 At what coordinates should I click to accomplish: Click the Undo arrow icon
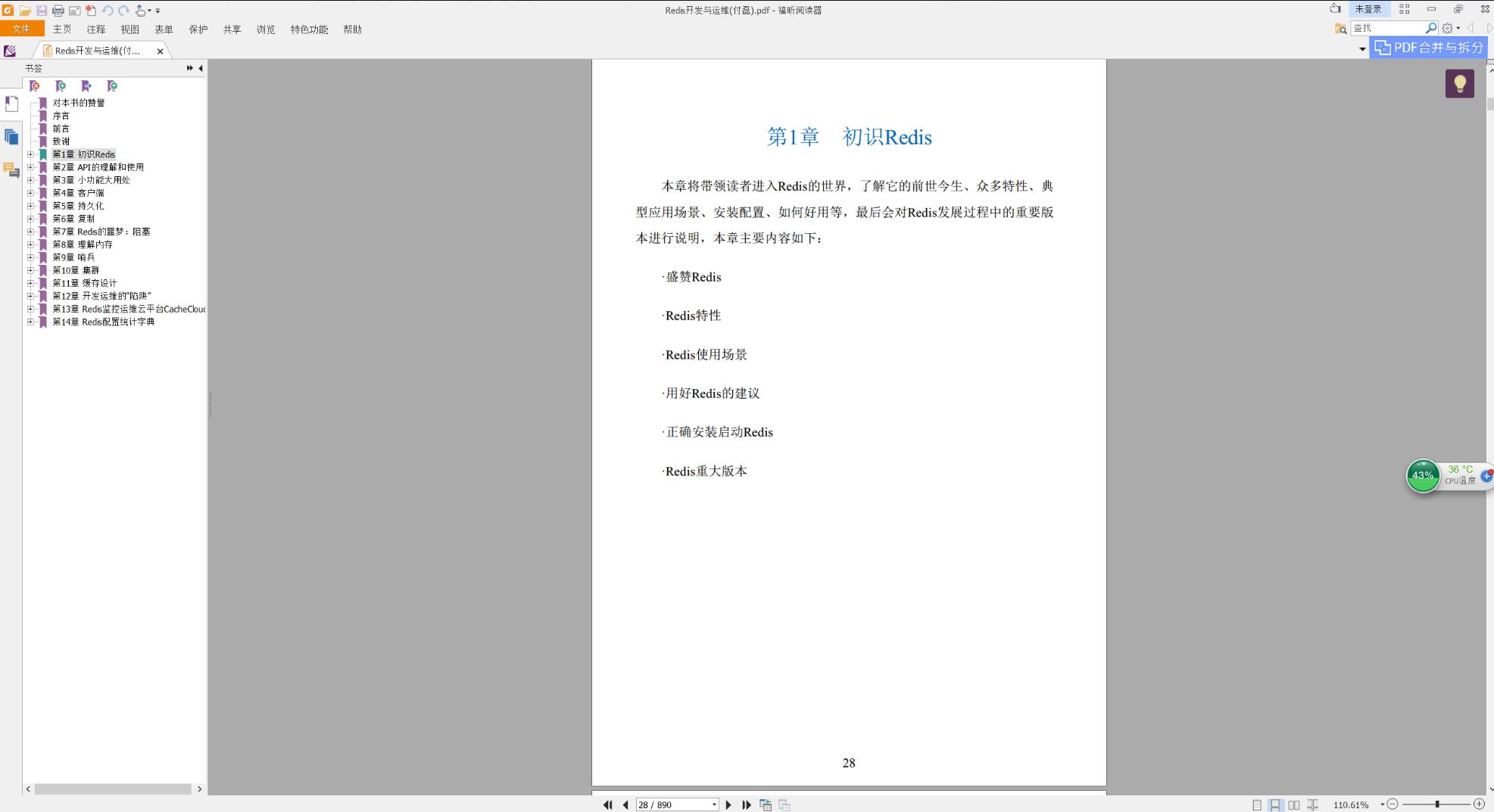pos(108,11)
